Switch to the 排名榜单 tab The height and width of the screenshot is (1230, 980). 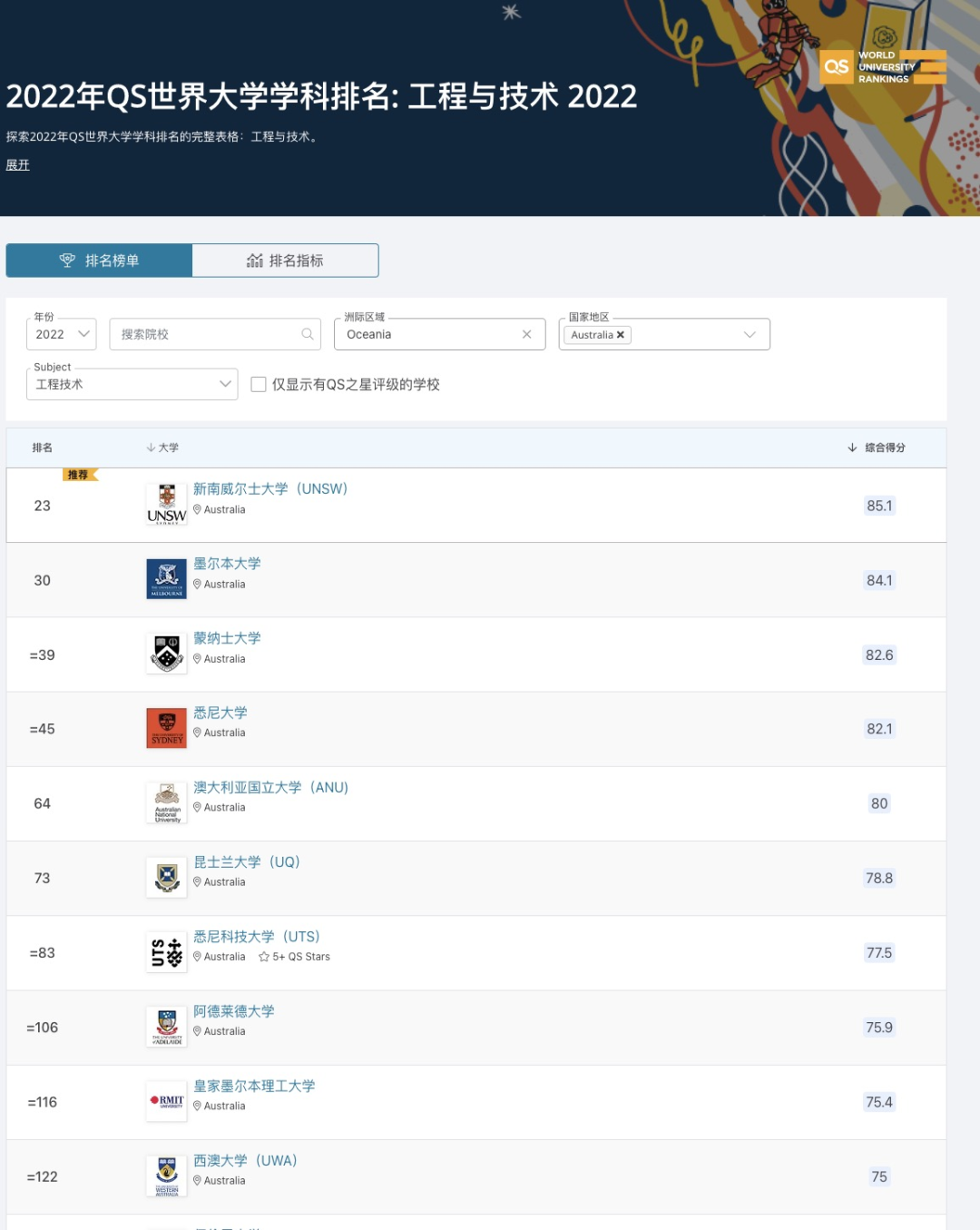(x=99, y=261)
